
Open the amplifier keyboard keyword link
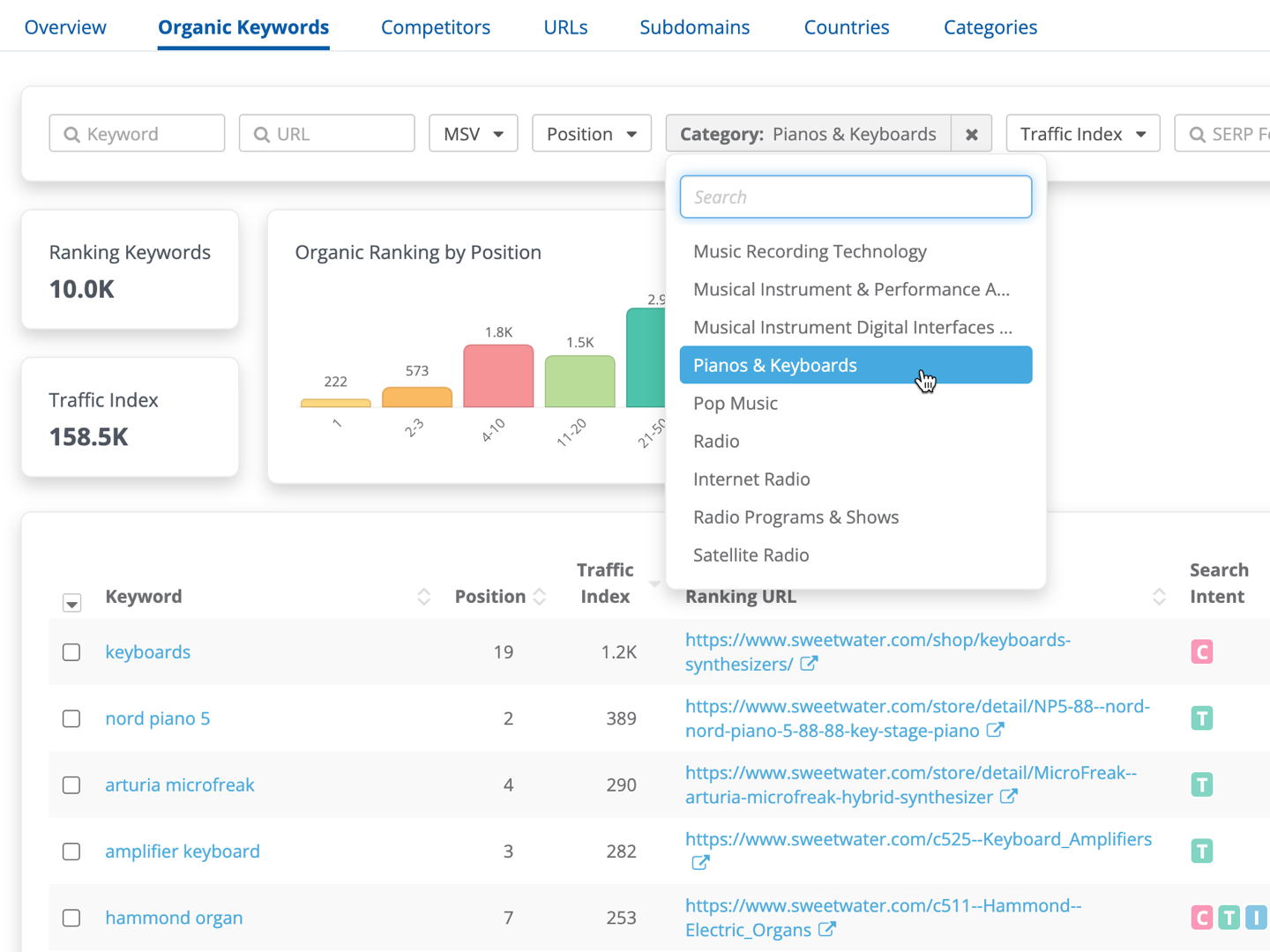(x=183, y=852)
